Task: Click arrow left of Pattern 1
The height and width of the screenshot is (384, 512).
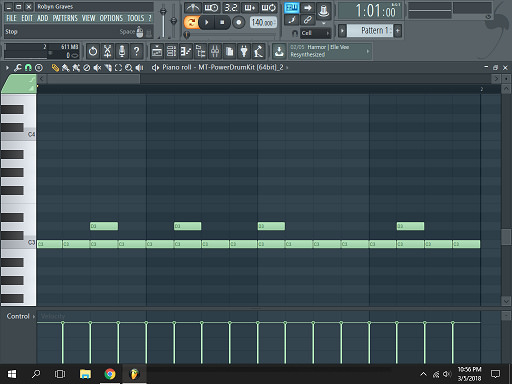Action: 342,31
